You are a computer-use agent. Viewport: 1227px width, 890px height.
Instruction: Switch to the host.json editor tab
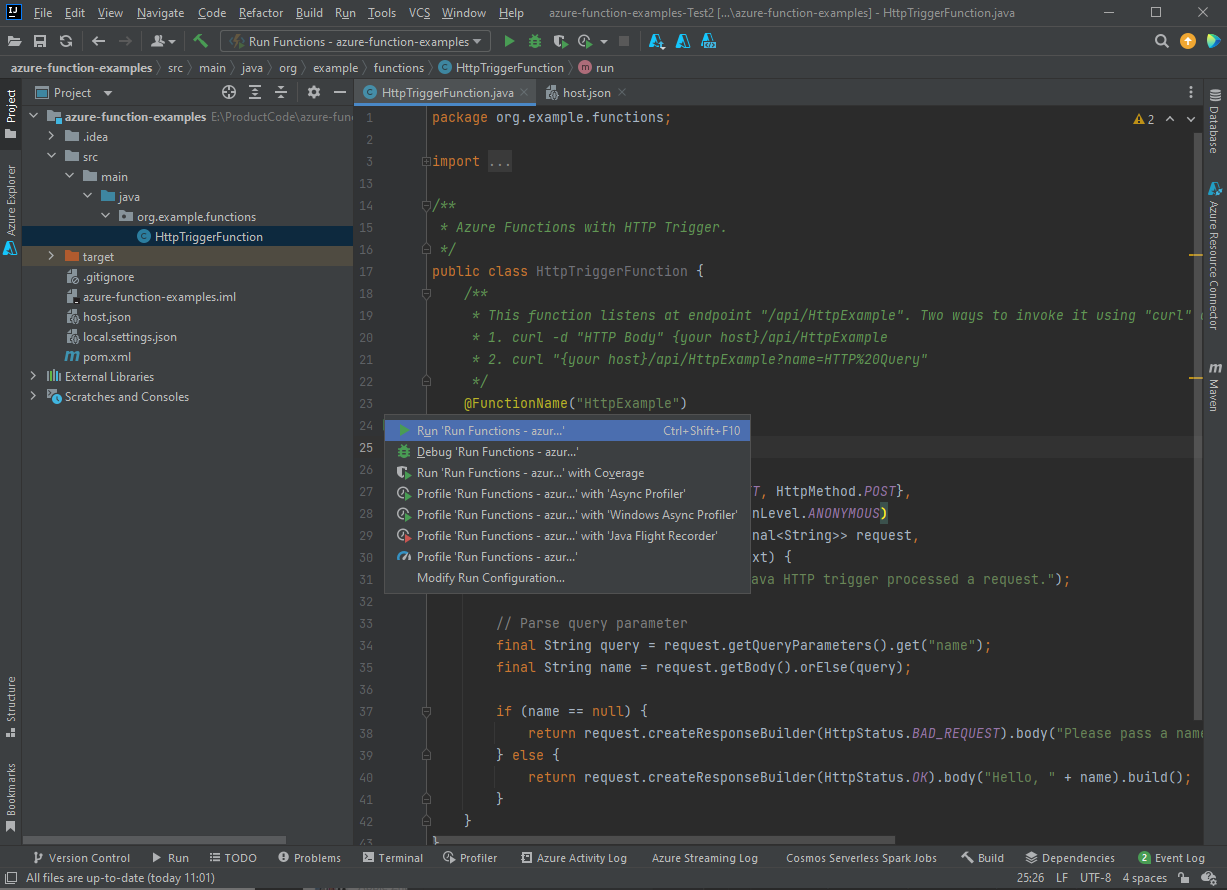(x=586, y=93)
